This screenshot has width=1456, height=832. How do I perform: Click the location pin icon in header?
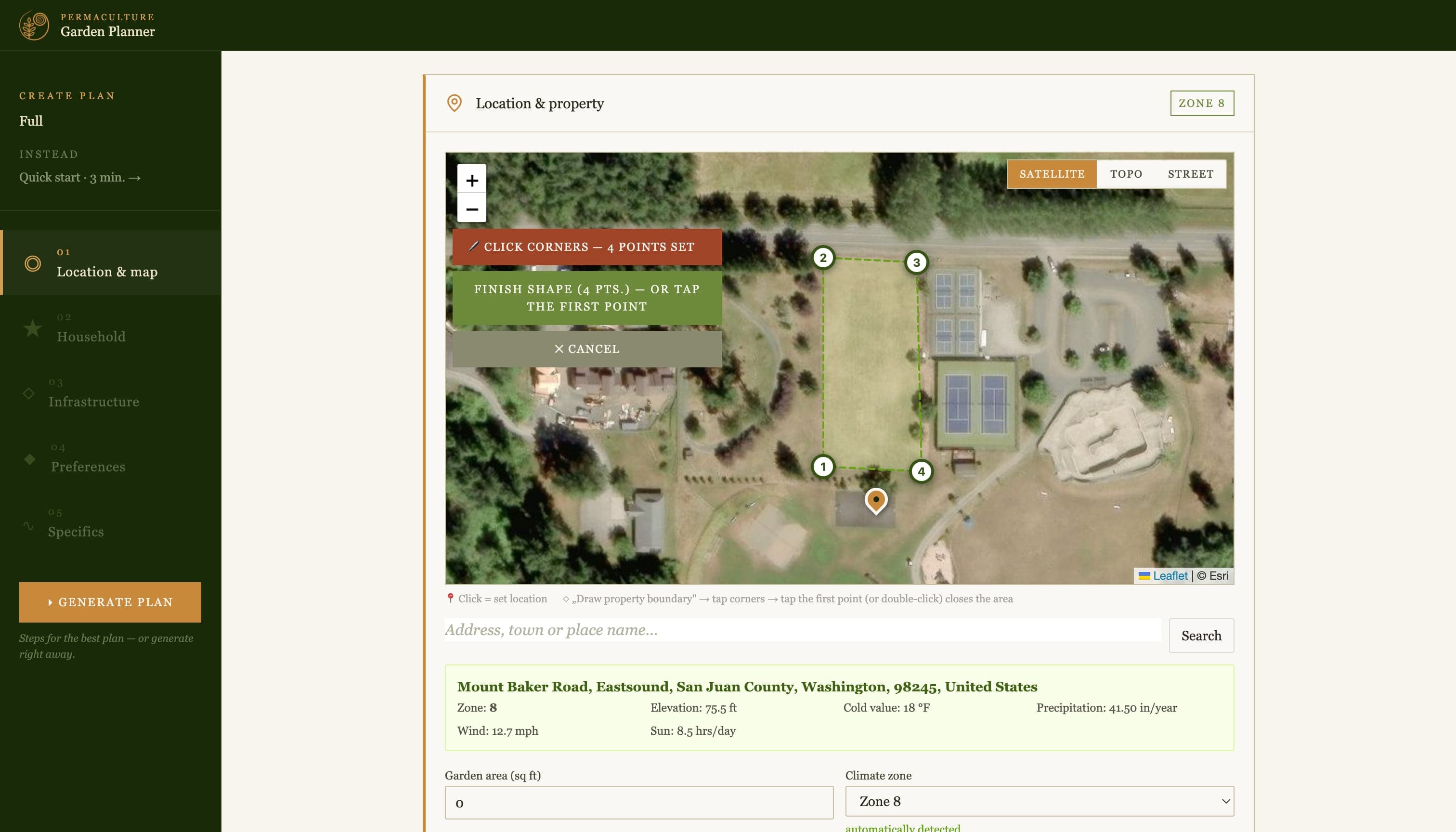[454, 103]
